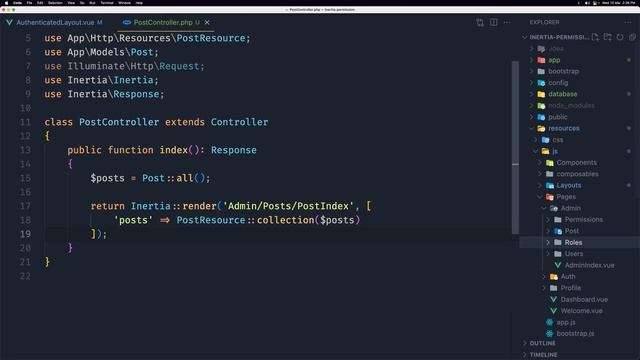Open the Window menu
Screen dimensions: 640x360
[124, 3]
